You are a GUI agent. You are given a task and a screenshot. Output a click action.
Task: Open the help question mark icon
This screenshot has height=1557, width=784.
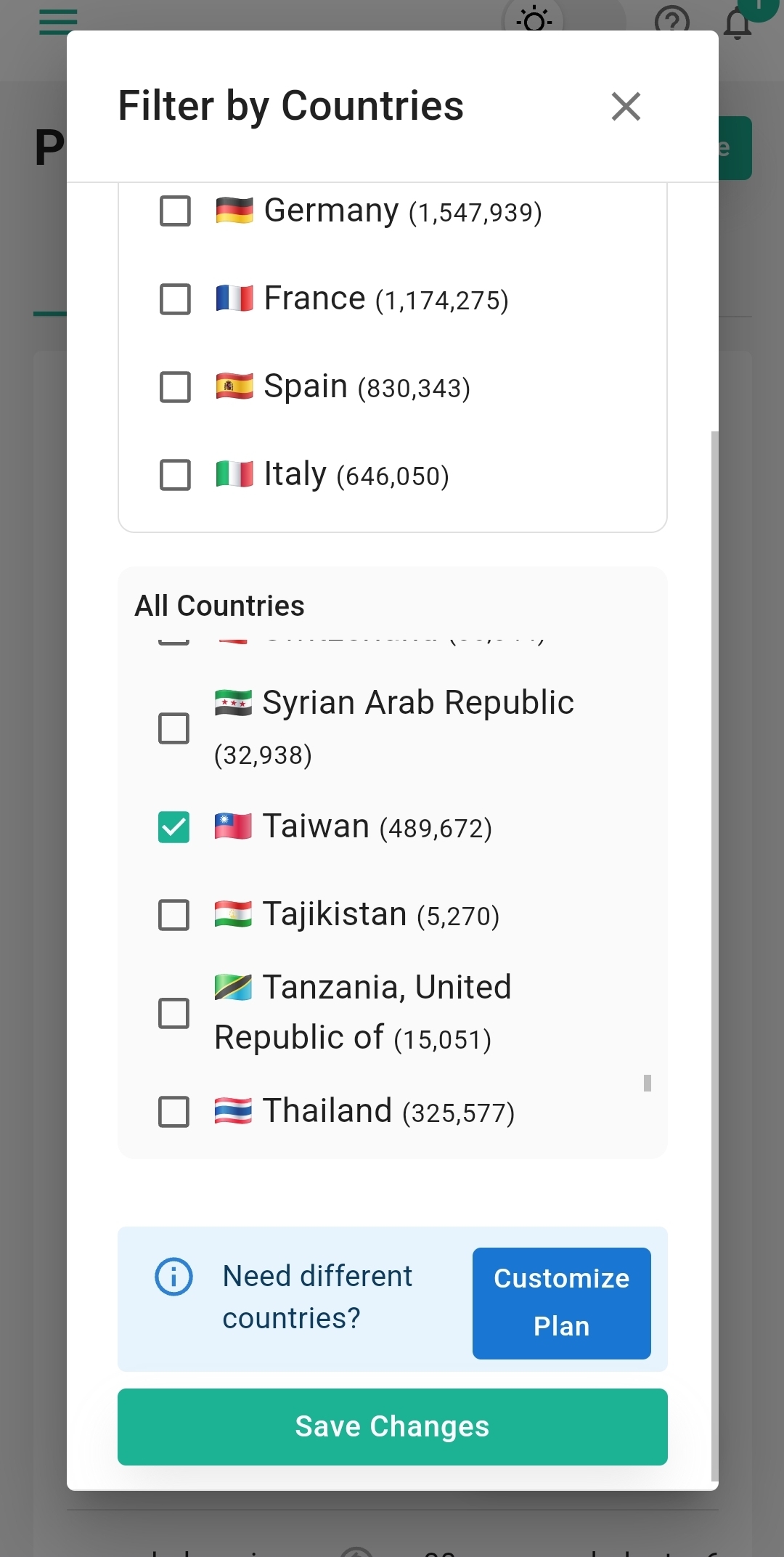coord(671,20)
